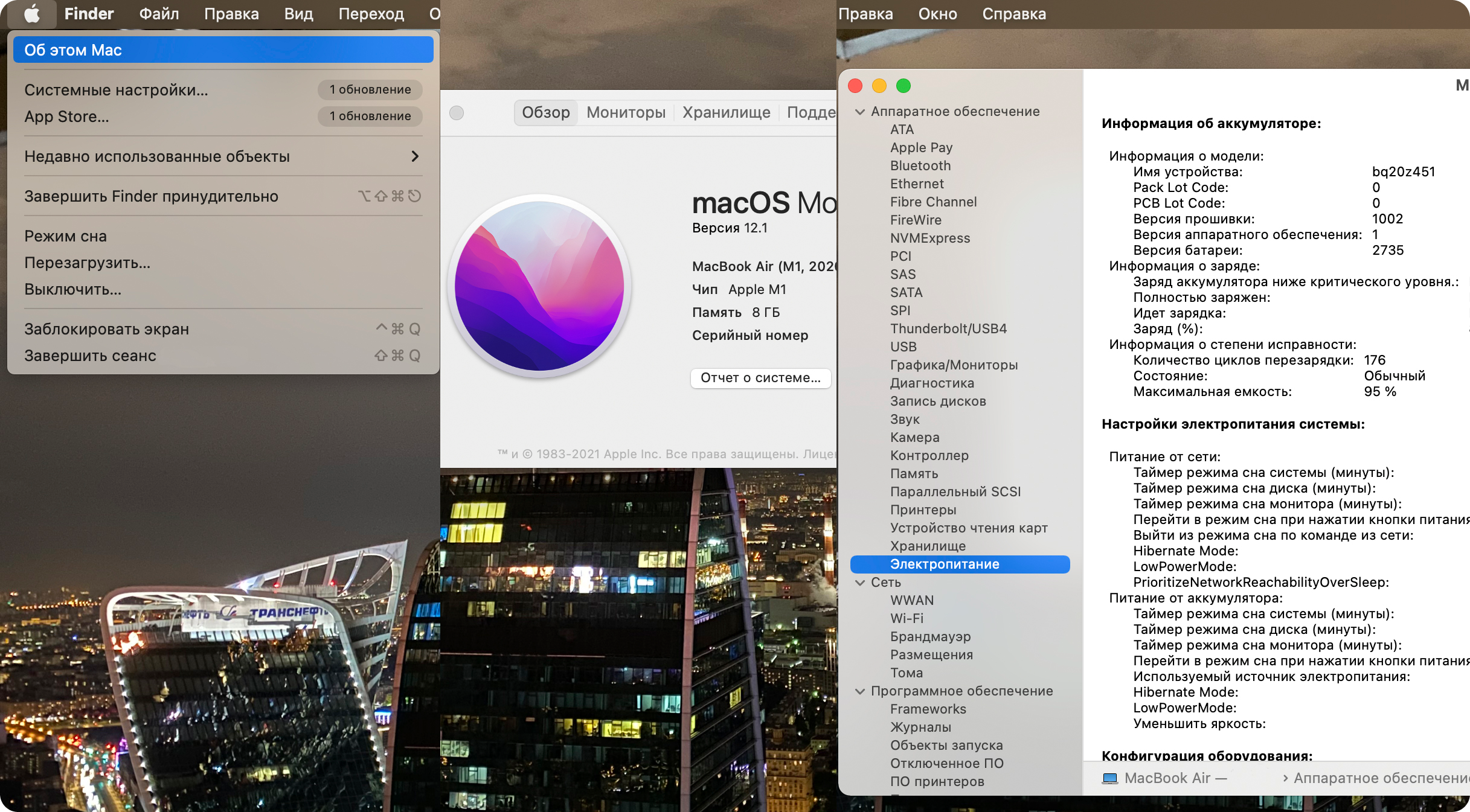This screenshot has height=812, width=1470.
Task: Select Диагностика in sidebar
Action: [932, 383]
